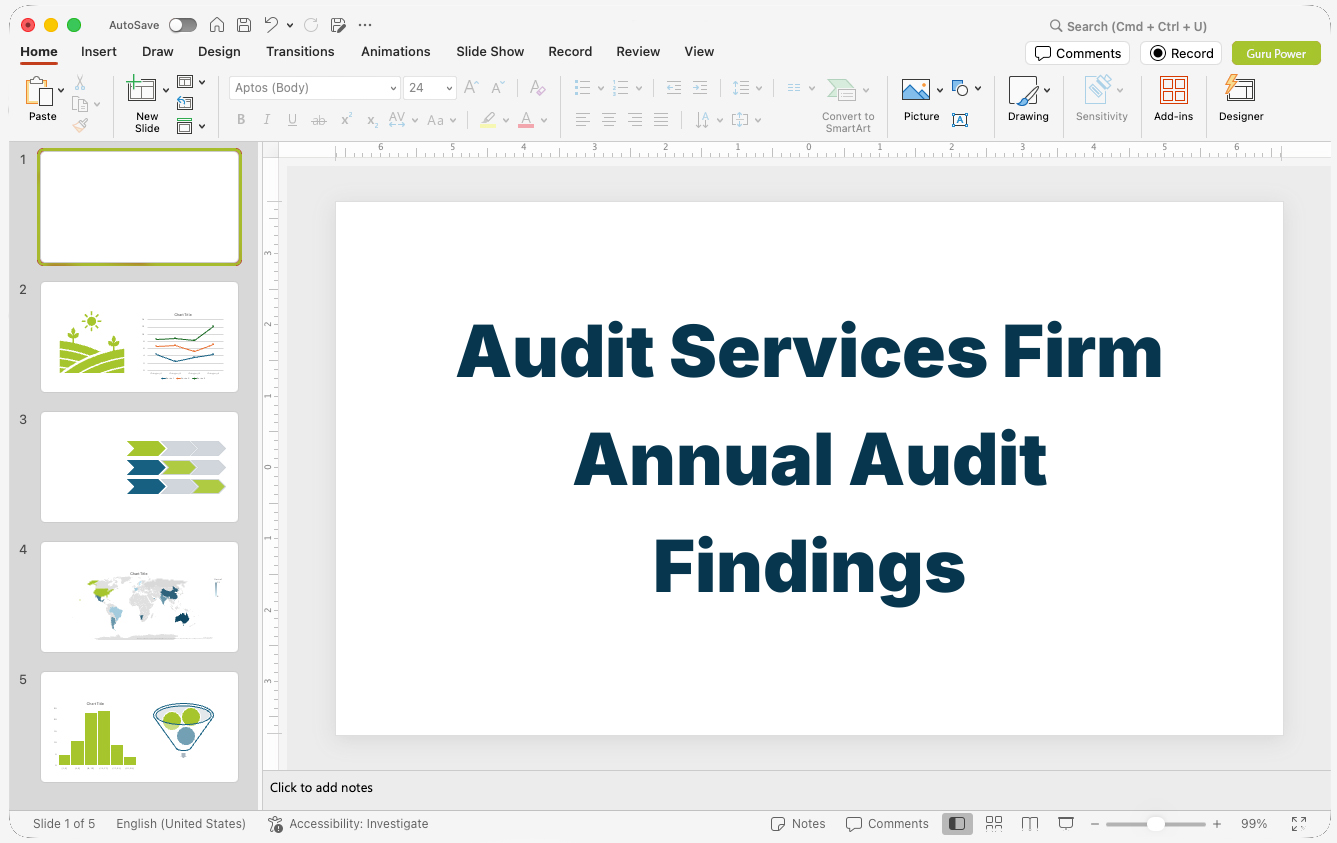Viewport: 1337px width, 843px height.
Task: Open the slide Layout dropdown
Action: [x=190, y=82]
